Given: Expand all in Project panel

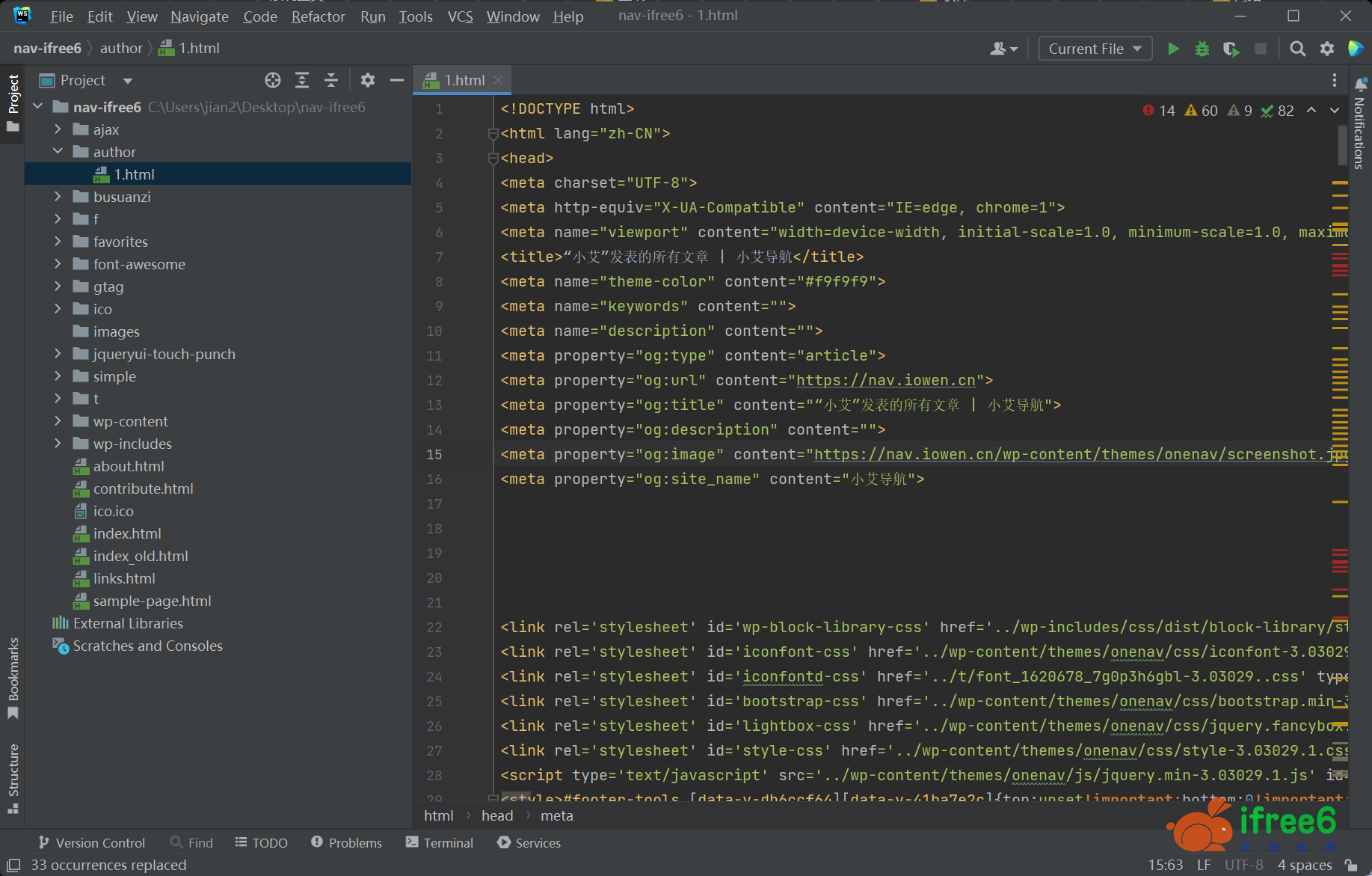Looking at the screenshot, I should click(302, 80).
